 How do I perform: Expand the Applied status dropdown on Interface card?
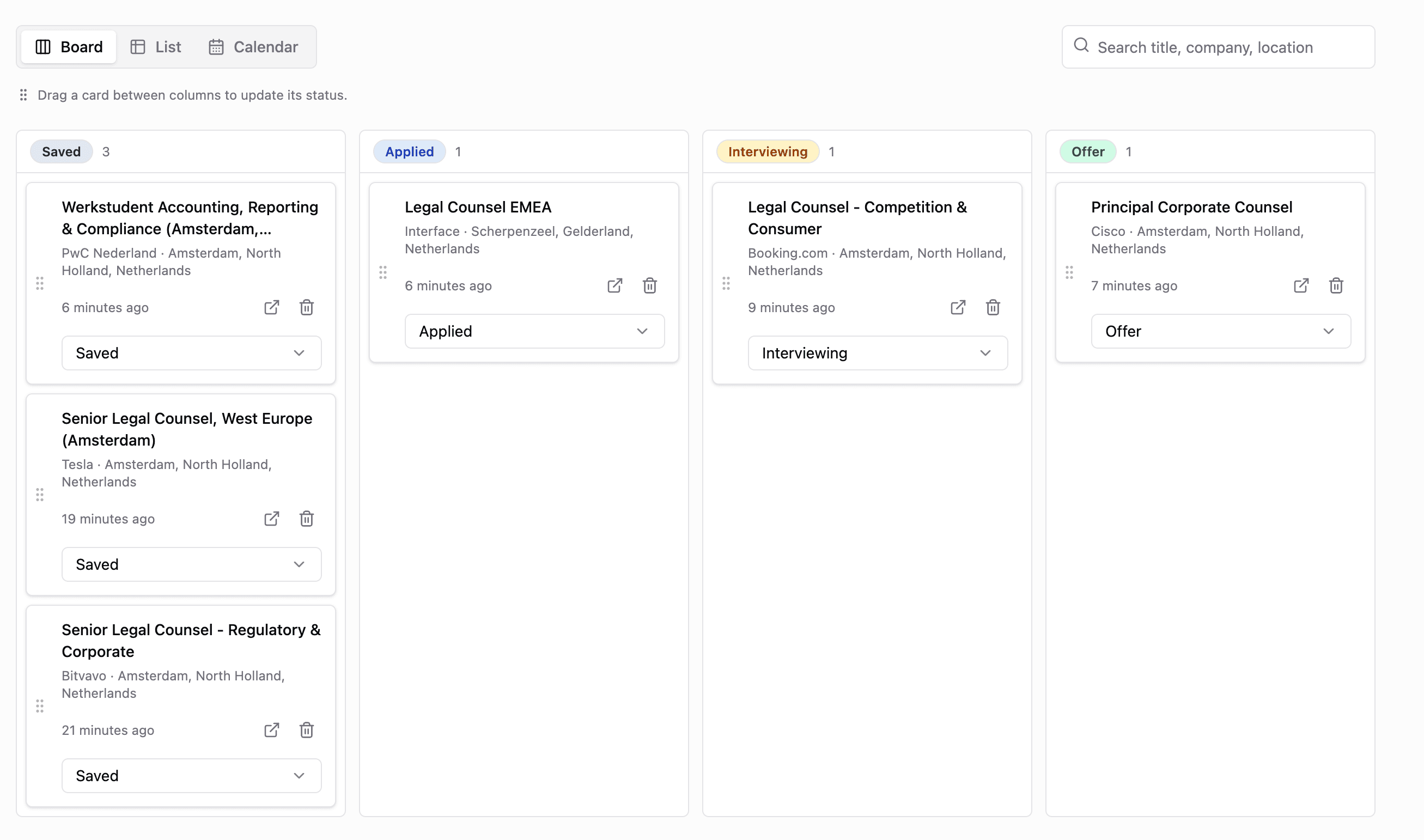(535, 331)
